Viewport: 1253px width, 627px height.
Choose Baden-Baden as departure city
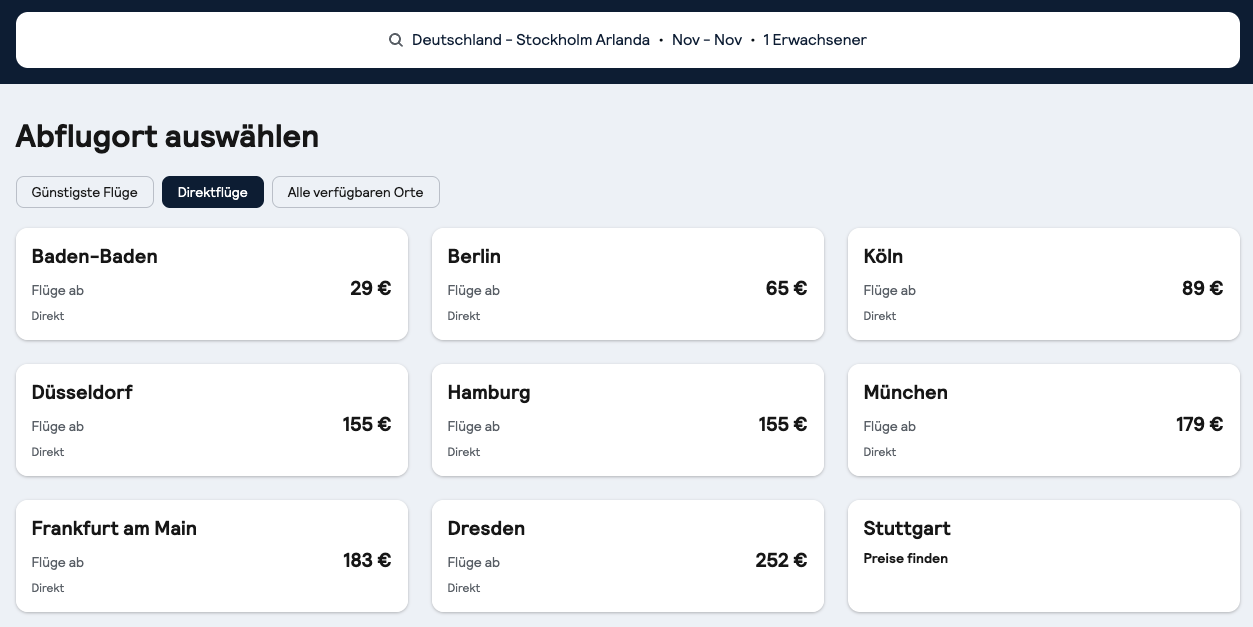pos(212,284)
